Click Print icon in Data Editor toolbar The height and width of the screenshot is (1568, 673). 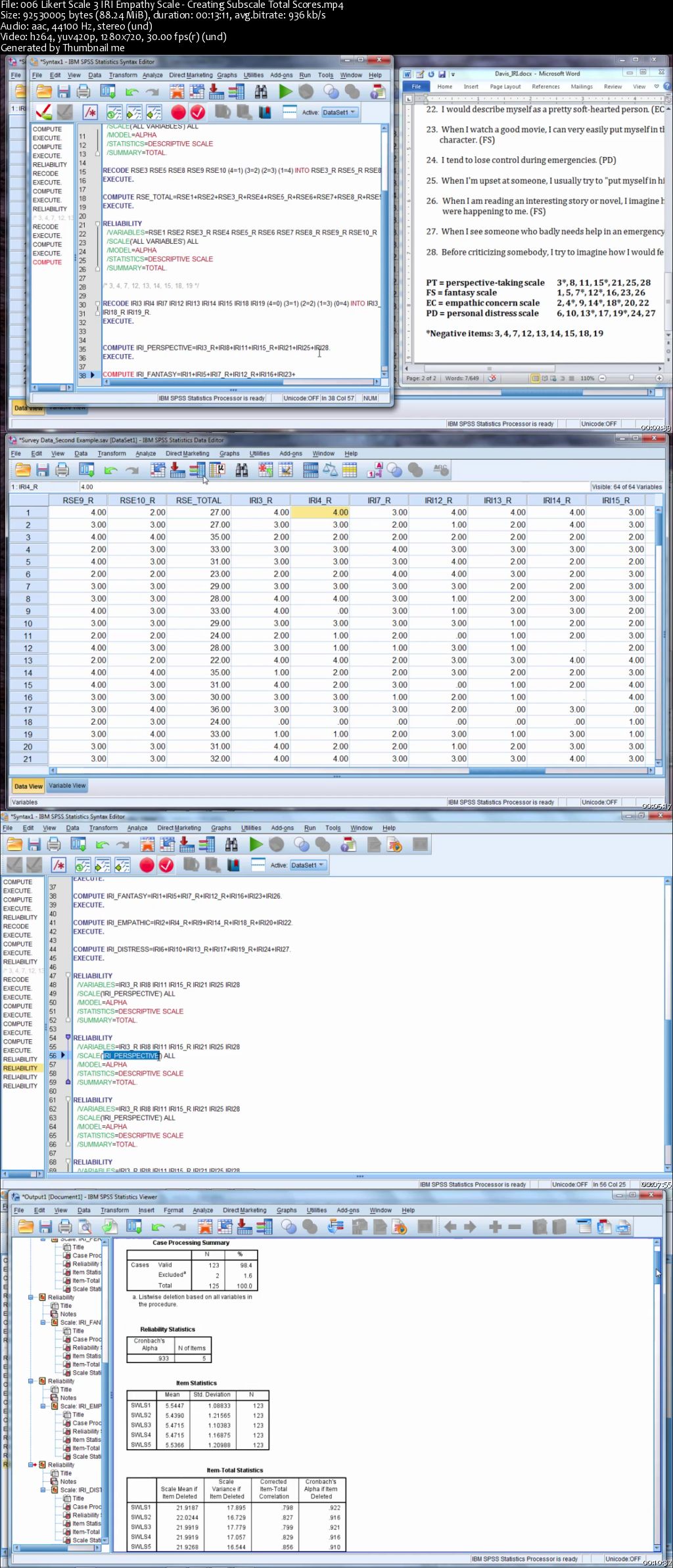(x=62, y=470)
